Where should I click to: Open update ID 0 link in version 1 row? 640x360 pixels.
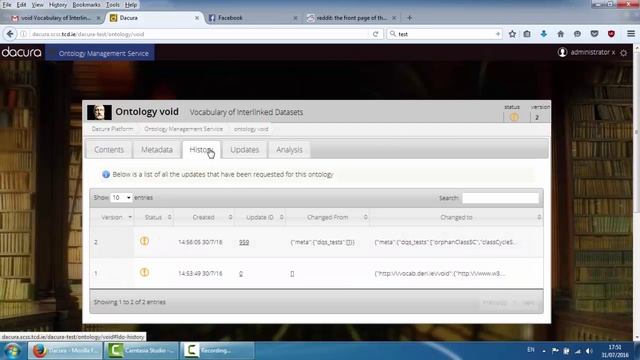click(x=241, y=273)
